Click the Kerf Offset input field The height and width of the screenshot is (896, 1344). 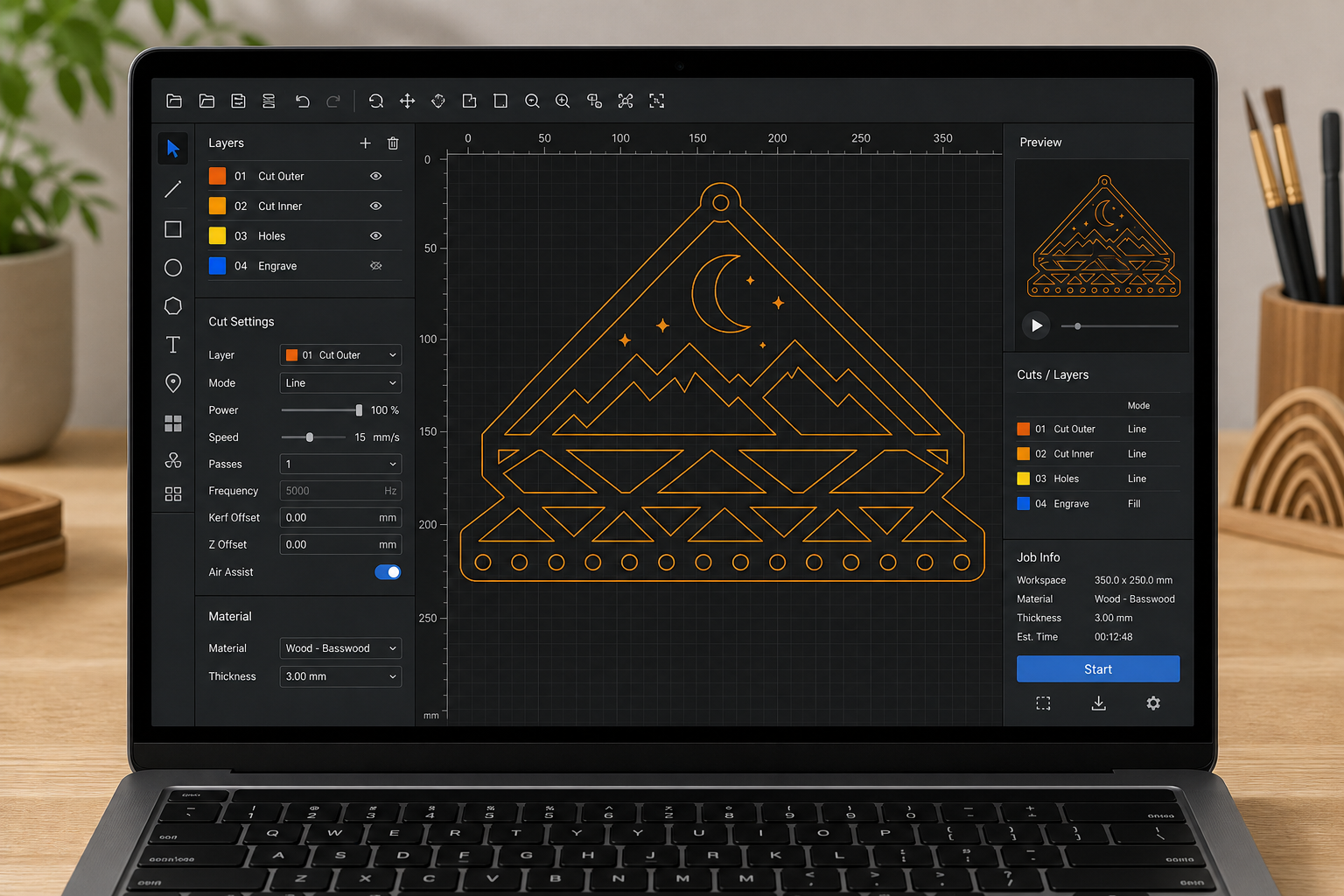tap(340, 518)
